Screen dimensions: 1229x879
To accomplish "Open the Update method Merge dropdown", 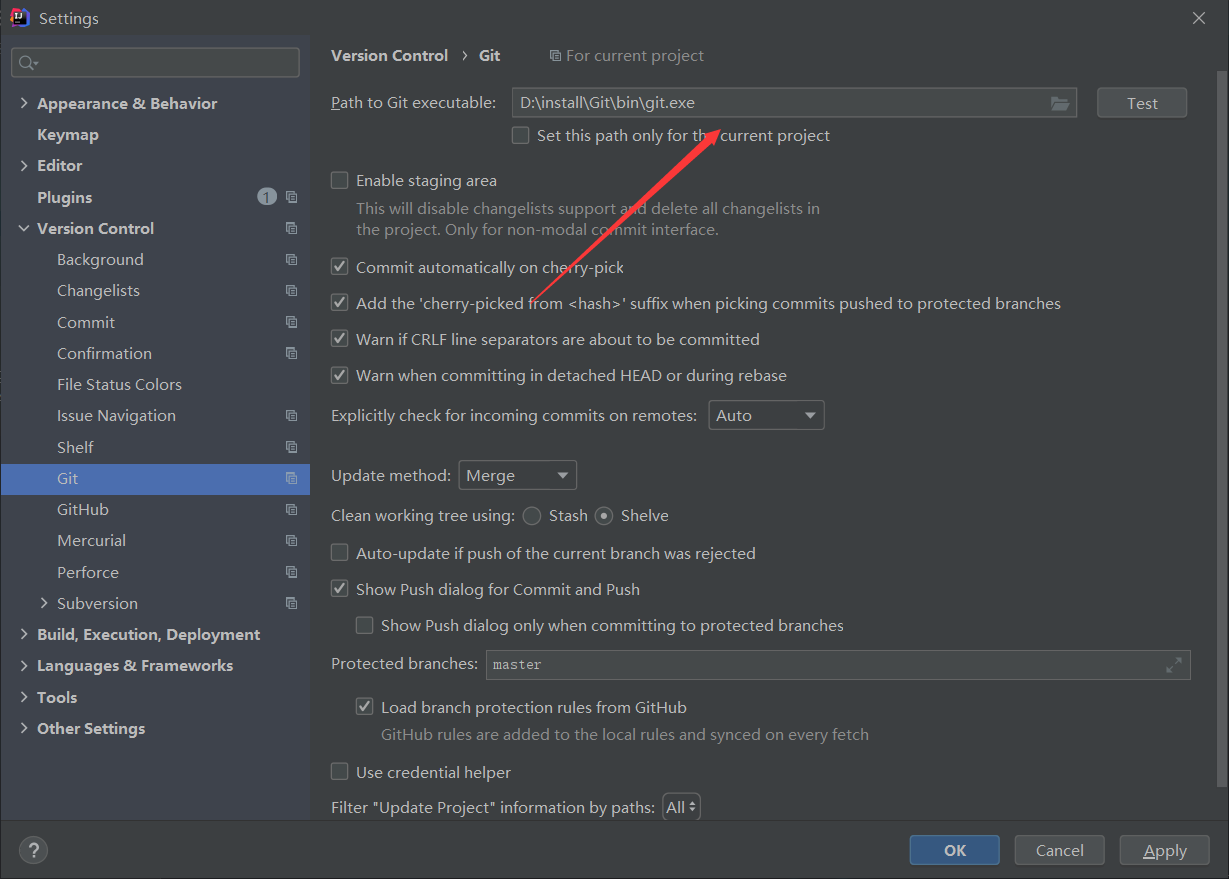I will tap(518, 475).
